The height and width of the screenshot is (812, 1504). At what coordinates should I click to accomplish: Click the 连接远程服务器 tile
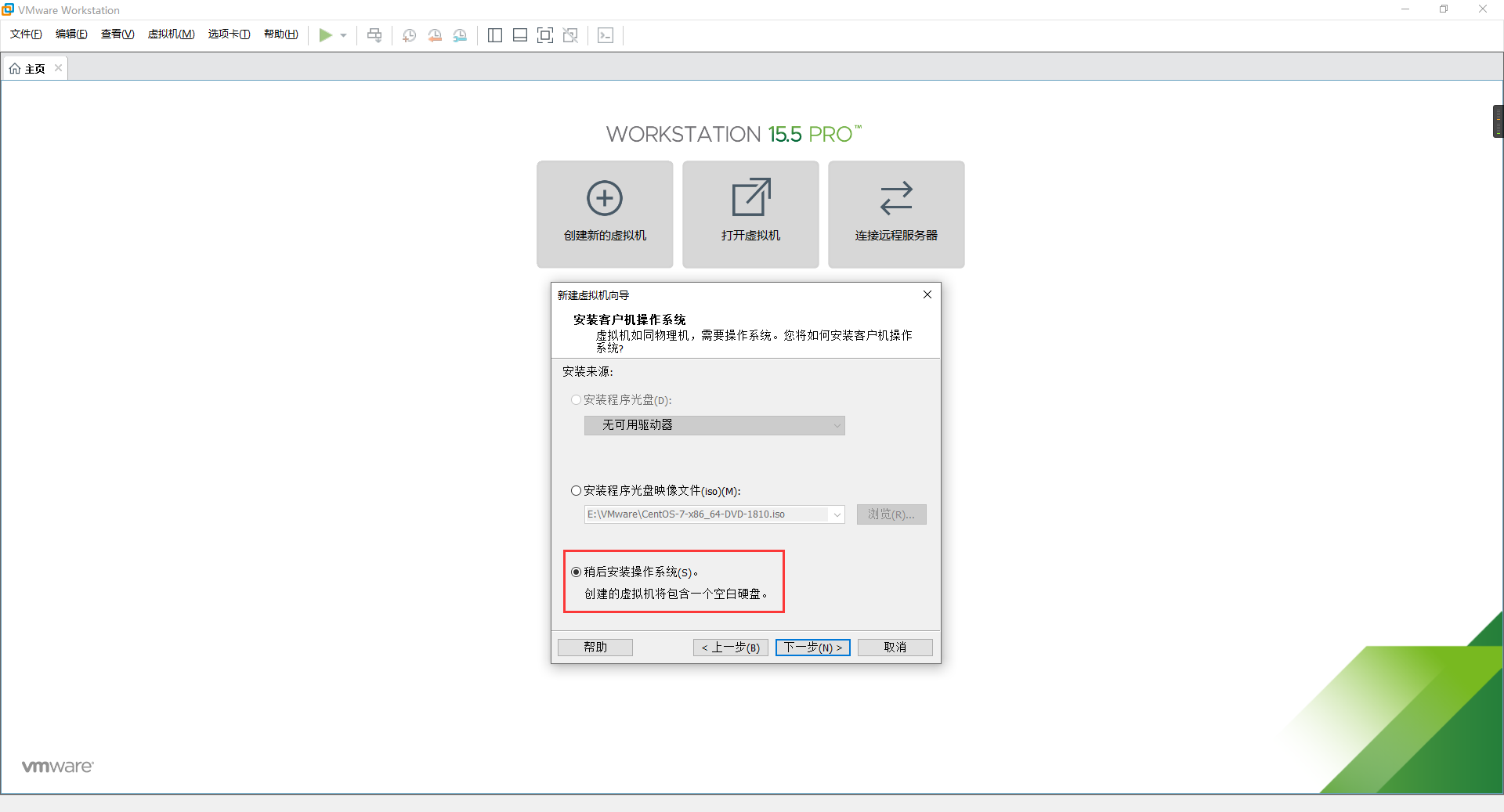(896, 215)
